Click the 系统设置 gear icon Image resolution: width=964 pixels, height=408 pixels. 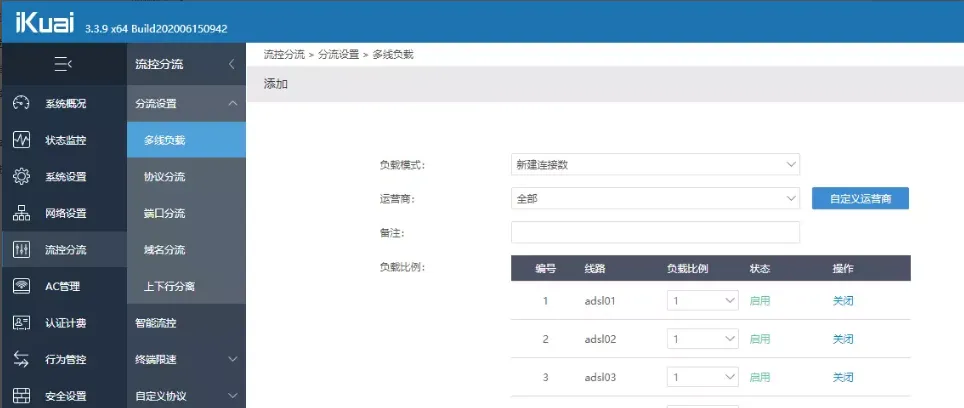[x=22, y=177]
